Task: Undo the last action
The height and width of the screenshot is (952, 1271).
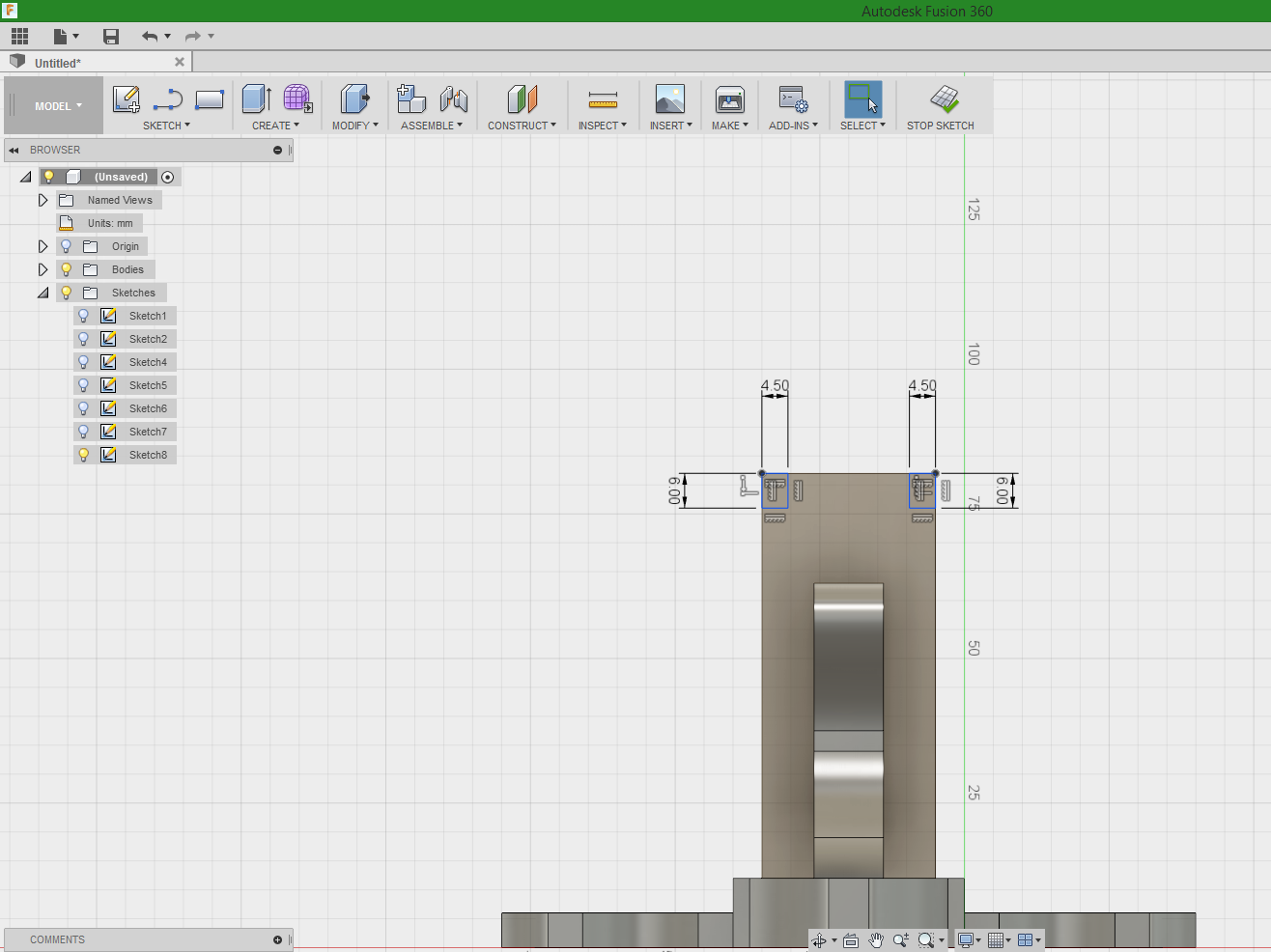Action: [x=150, y=36]
